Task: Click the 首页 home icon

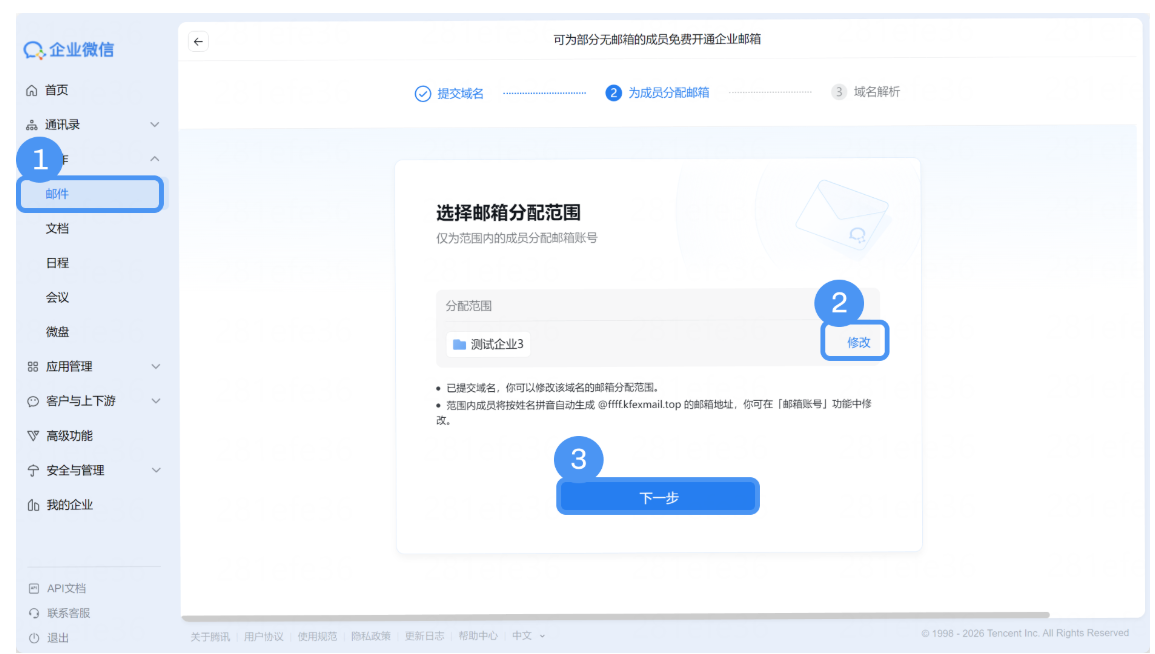Action: click(32, 91)
